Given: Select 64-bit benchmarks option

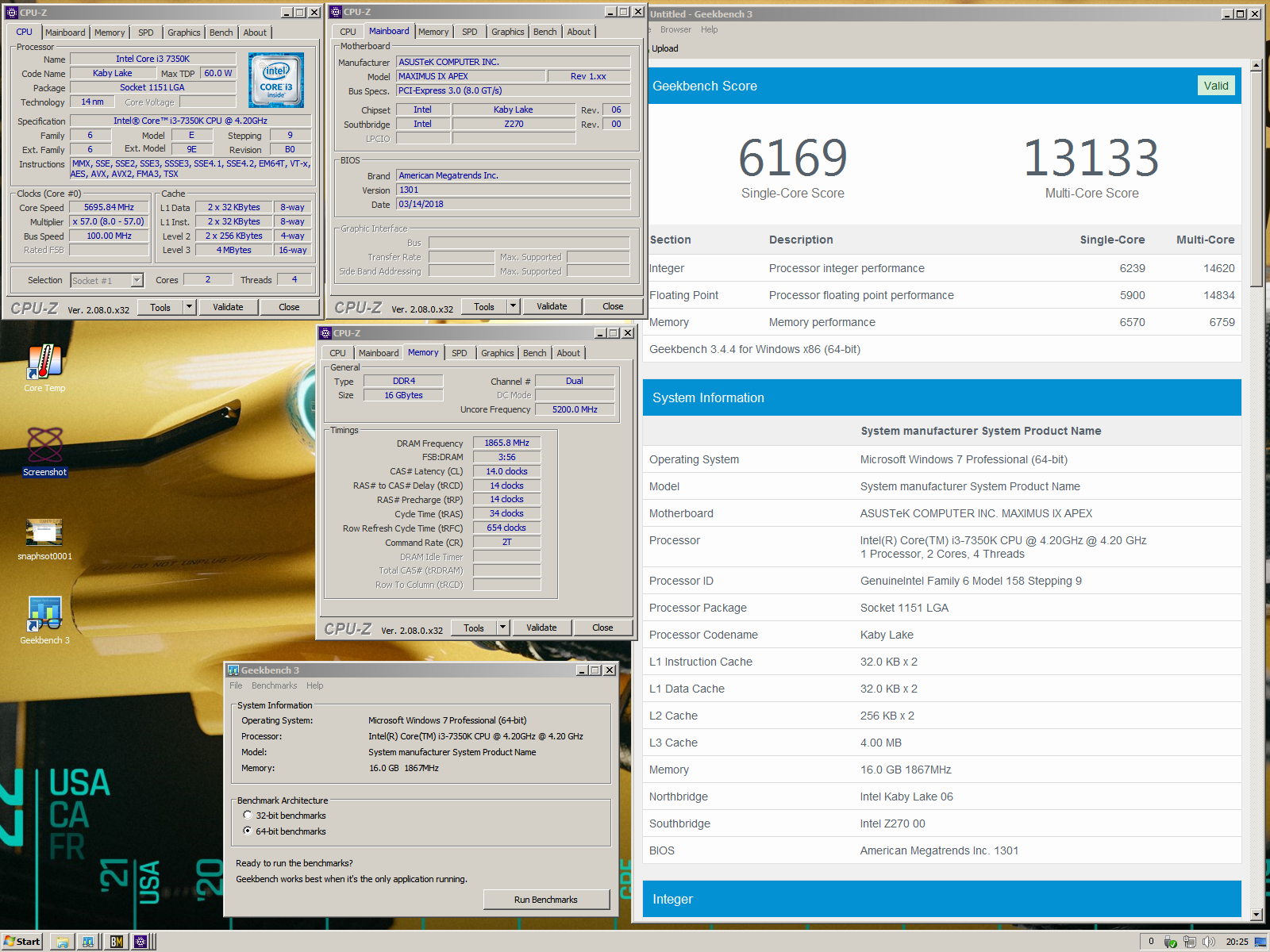Looking at the screenshot, I should [284, 831].
